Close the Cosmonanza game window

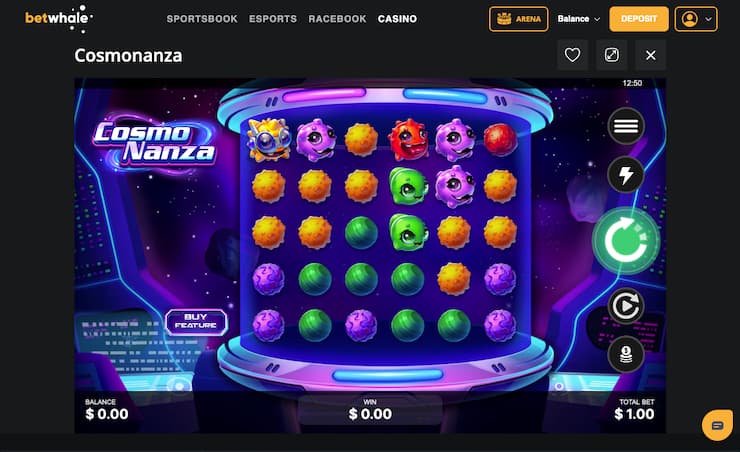651,55
